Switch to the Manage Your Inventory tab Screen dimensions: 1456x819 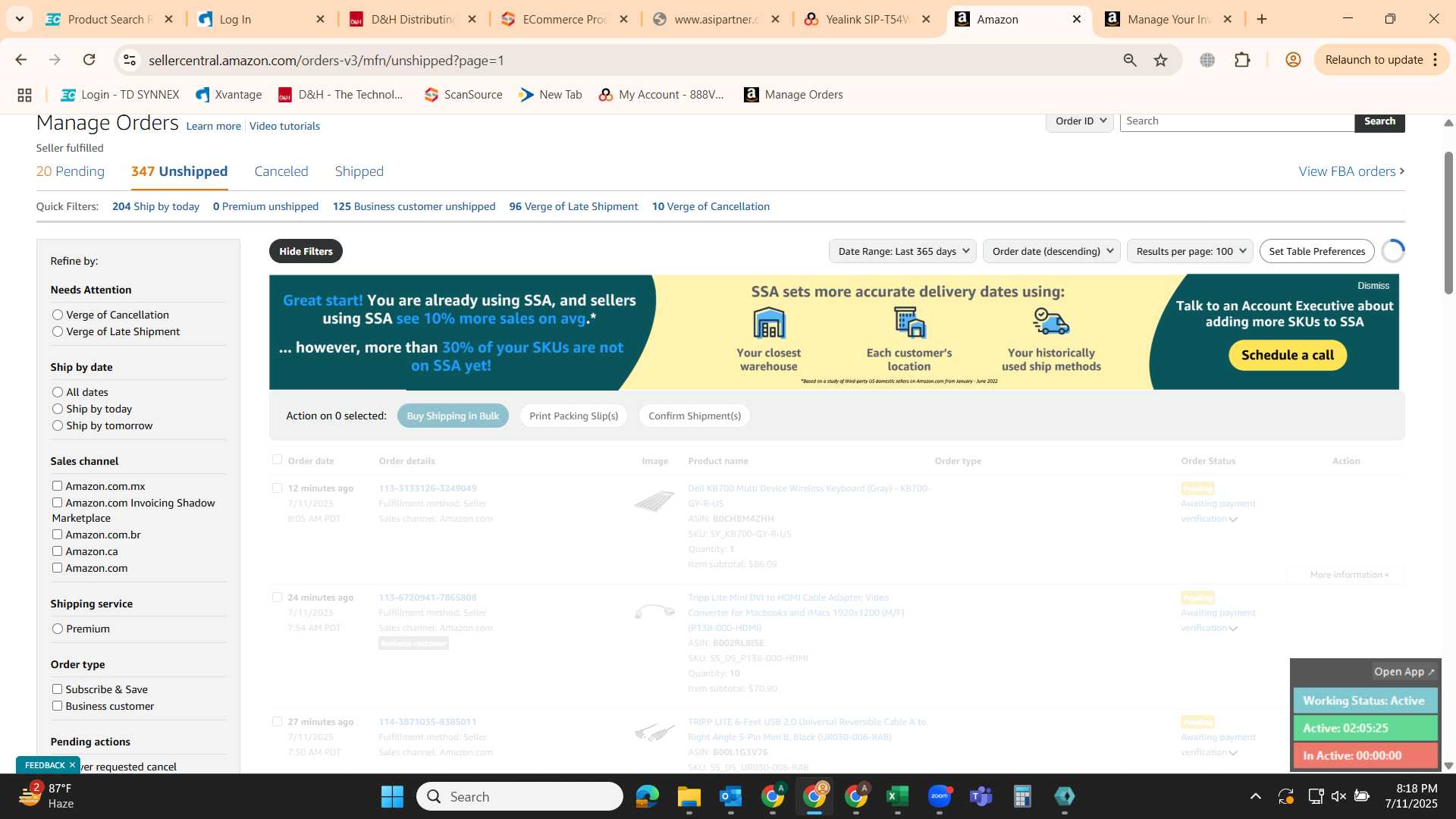1169,19
